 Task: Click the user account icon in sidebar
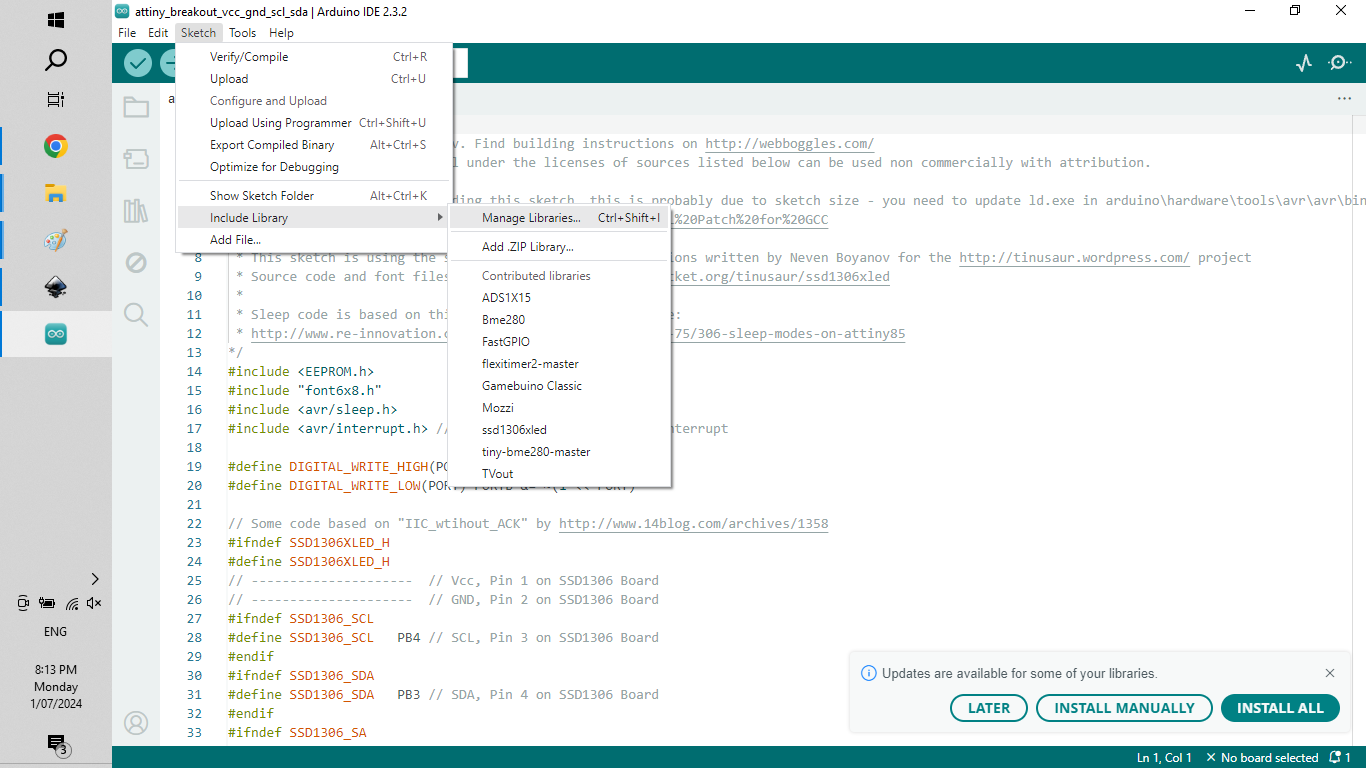click(136, 723)
